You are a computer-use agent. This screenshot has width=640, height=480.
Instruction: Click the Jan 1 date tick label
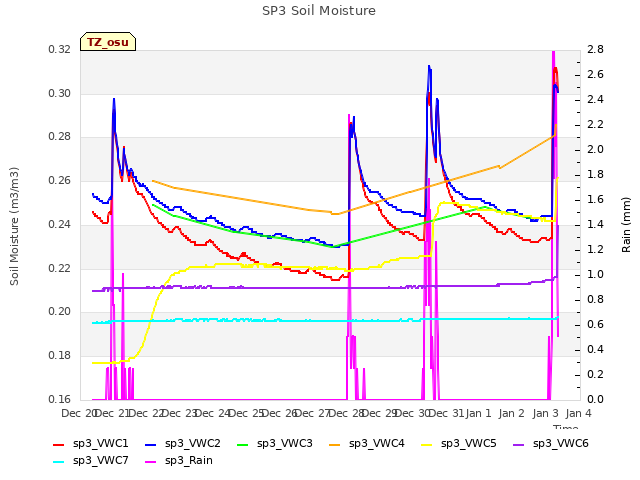(478, 414)
